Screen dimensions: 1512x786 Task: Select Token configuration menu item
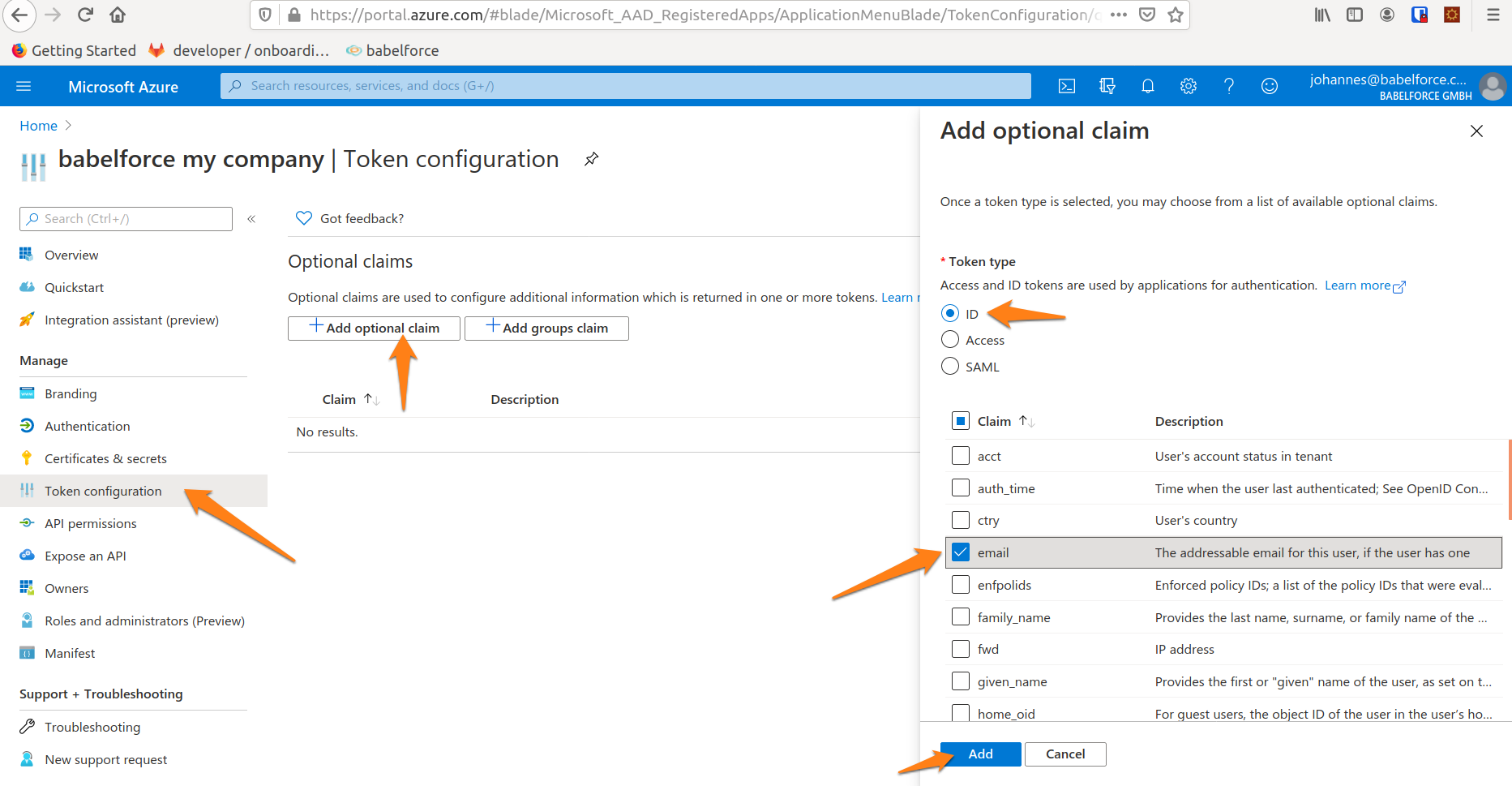[134, 491]
